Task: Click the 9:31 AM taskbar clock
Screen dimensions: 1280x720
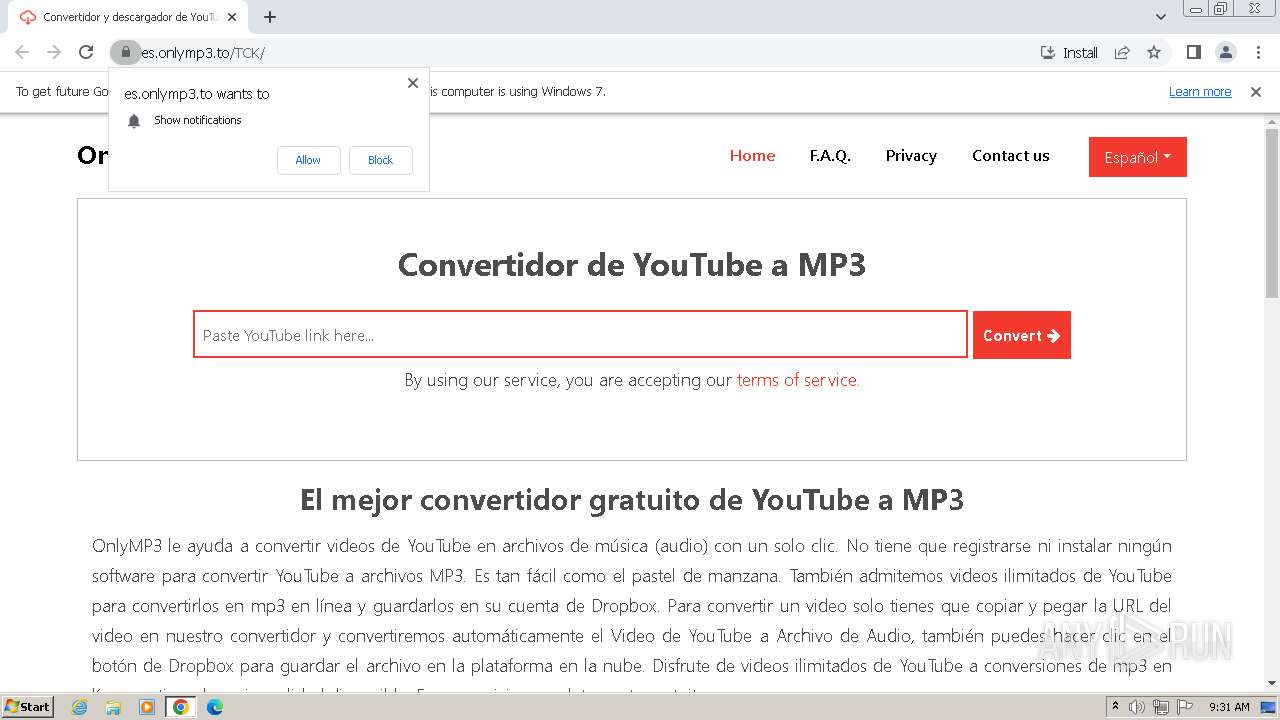Action: (x=1229, y=707)
